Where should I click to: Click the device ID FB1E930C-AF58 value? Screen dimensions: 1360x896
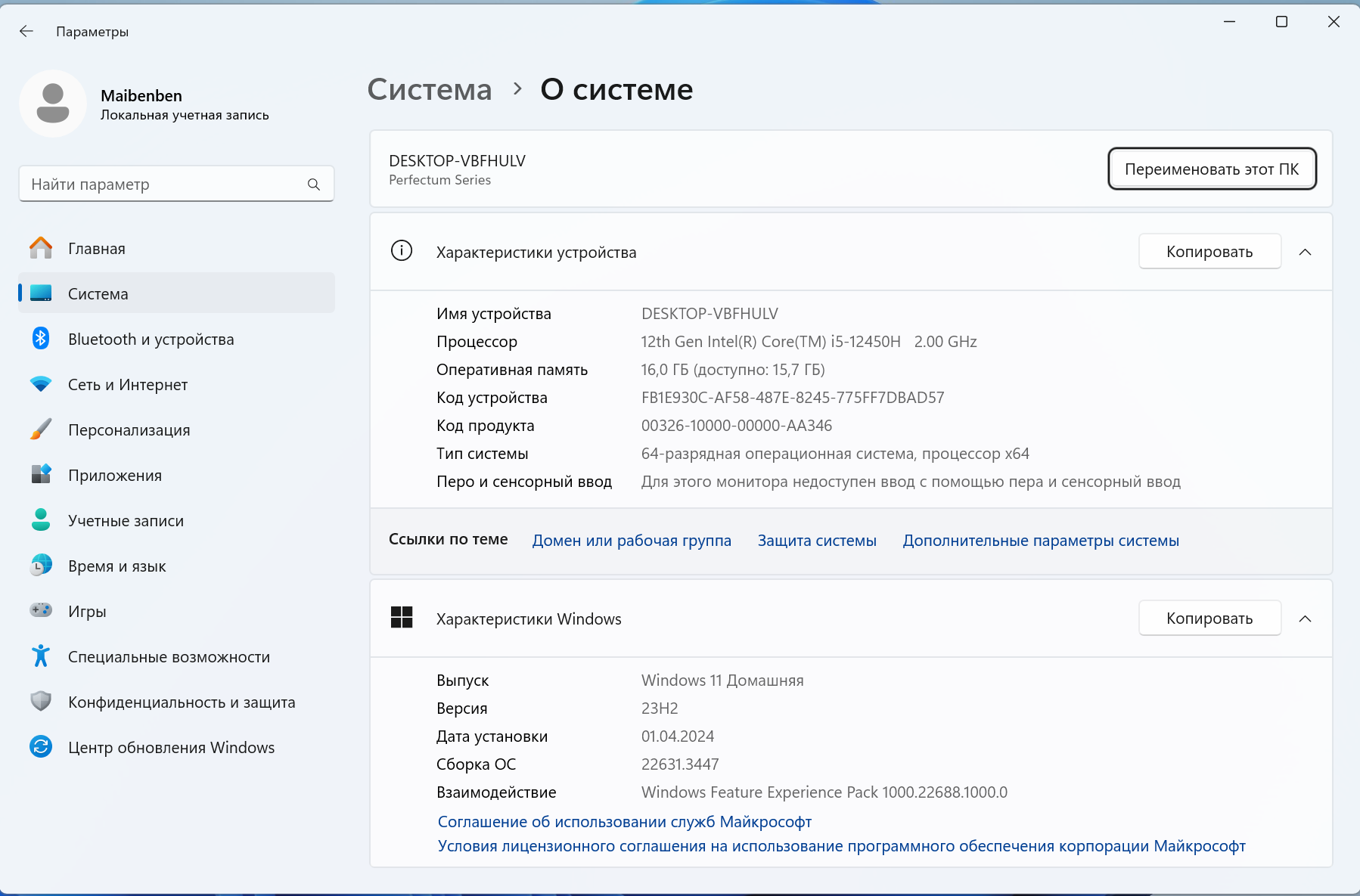coord(793,398)
